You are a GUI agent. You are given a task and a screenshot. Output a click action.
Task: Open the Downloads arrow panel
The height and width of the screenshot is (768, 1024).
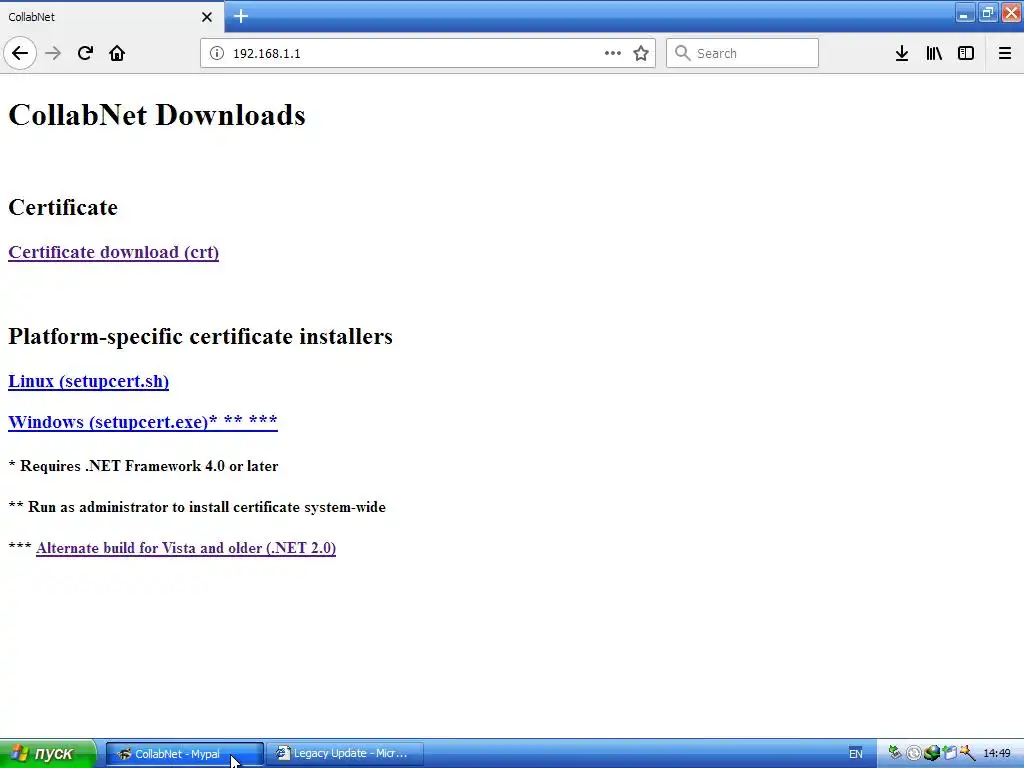tap(902, 53)
